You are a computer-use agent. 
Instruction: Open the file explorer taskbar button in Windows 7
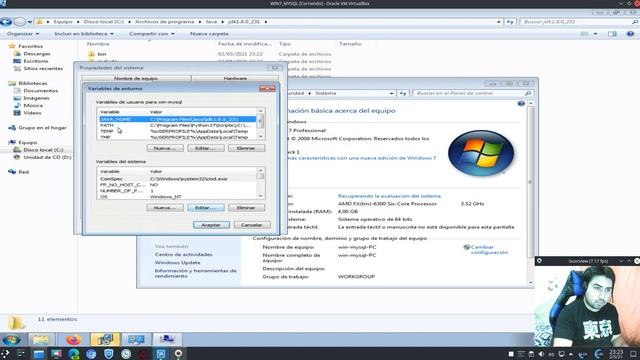click(41, 339)
